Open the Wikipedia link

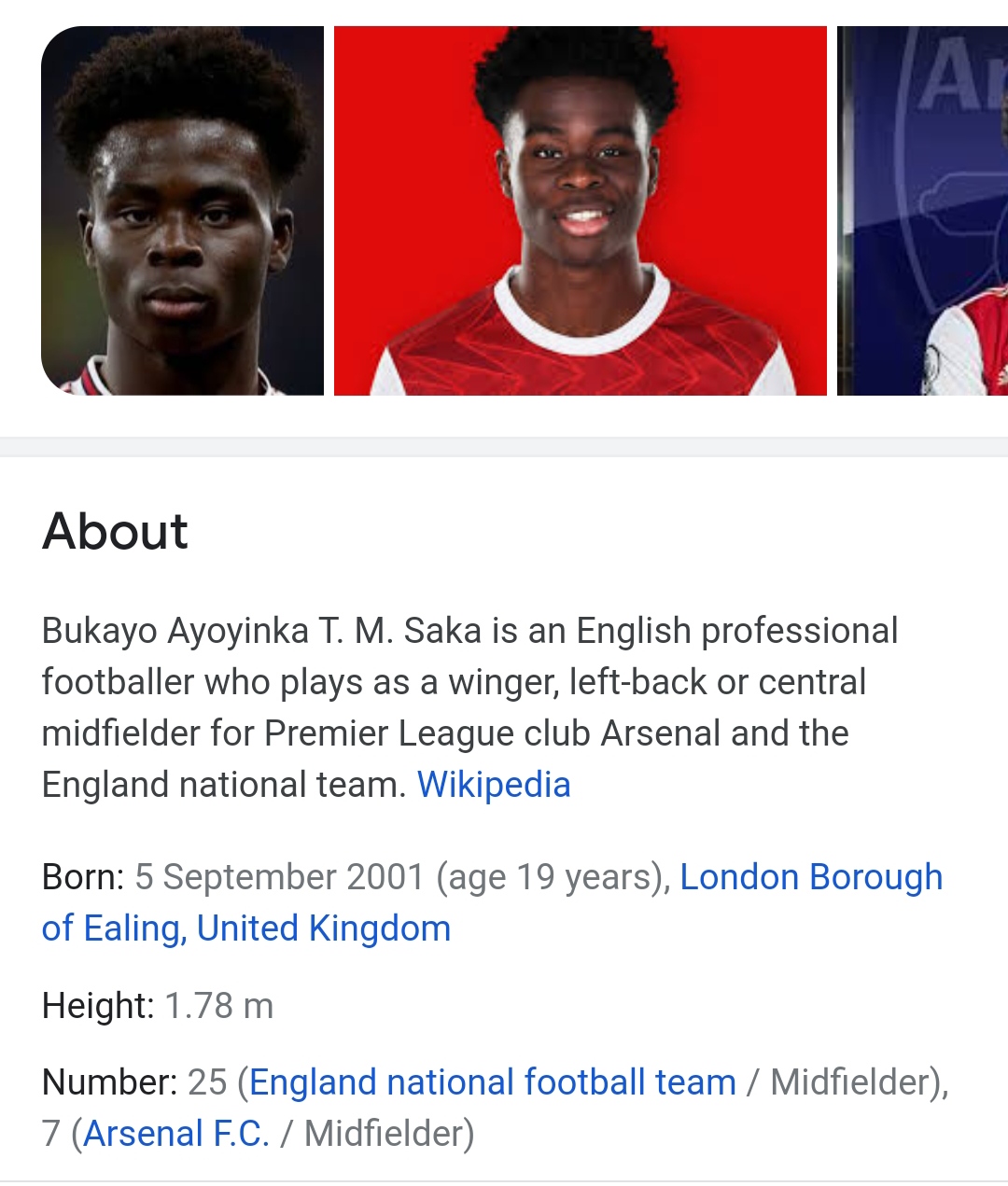click(493, 785)
